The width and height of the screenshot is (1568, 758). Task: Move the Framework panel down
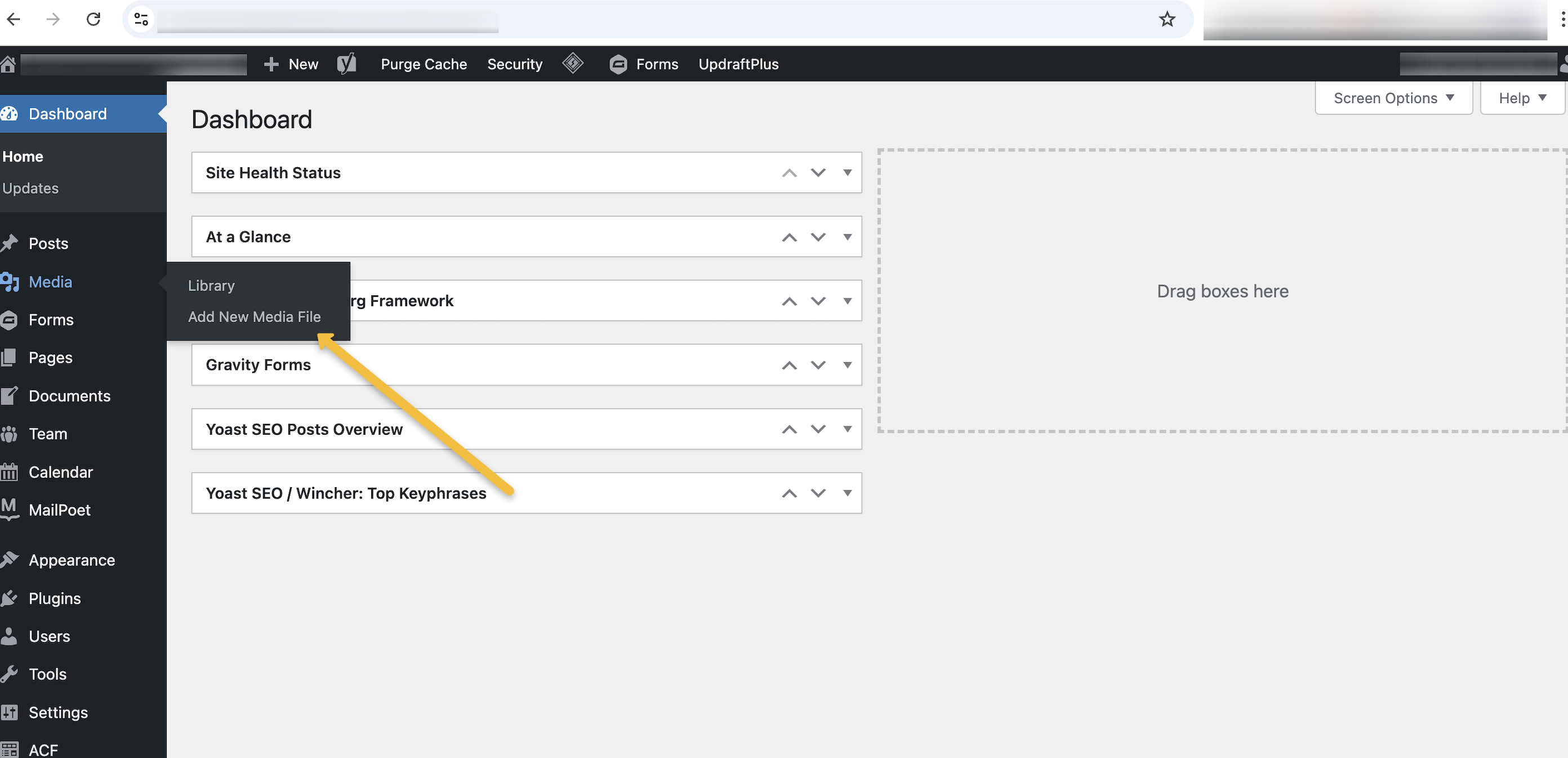pyautogui.click(x=818, y=301)
